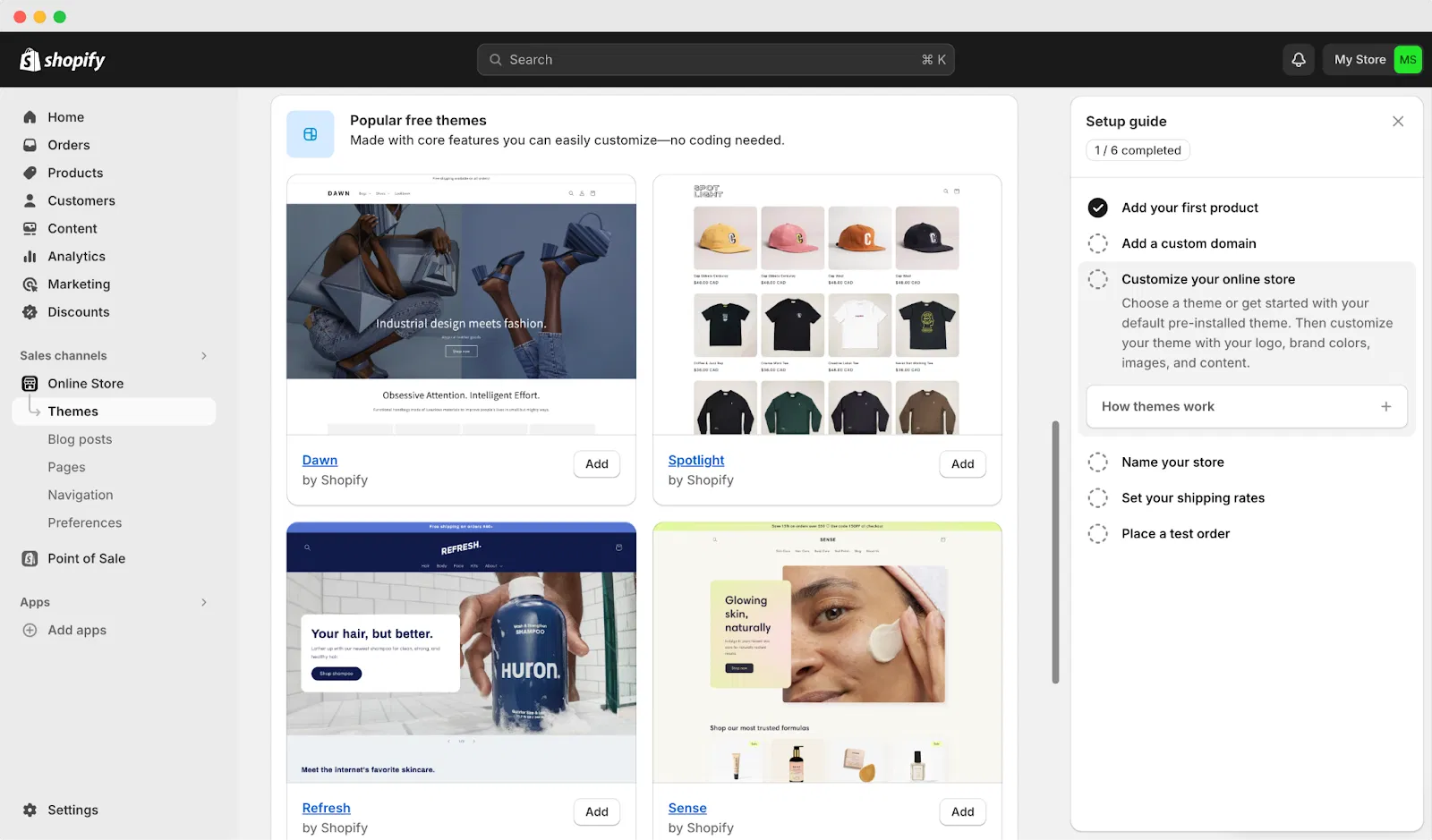Screen dimensions: 1432x840
Task: Click the 1 / 6 completed badge
Action: click(1138, 150)
